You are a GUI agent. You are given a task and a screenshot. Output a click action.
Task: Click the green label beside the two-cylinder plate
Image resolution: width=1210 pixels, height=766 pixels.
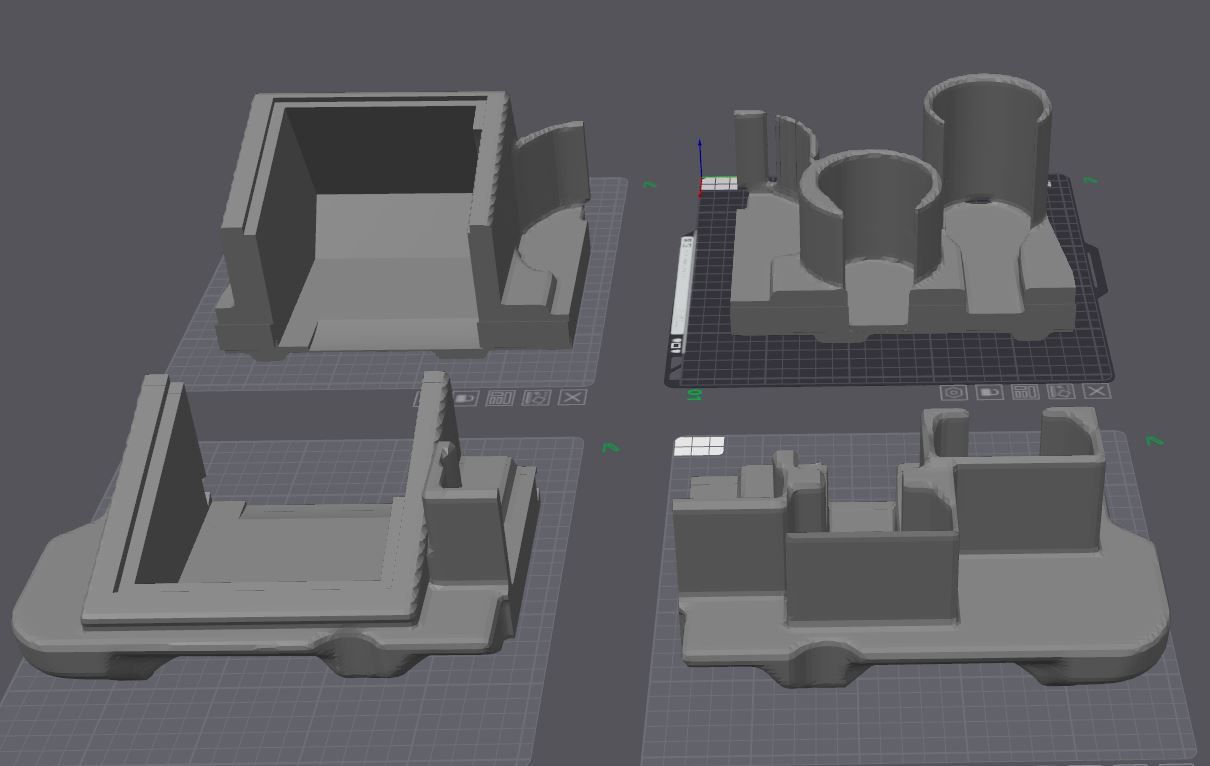point(1091,181)
